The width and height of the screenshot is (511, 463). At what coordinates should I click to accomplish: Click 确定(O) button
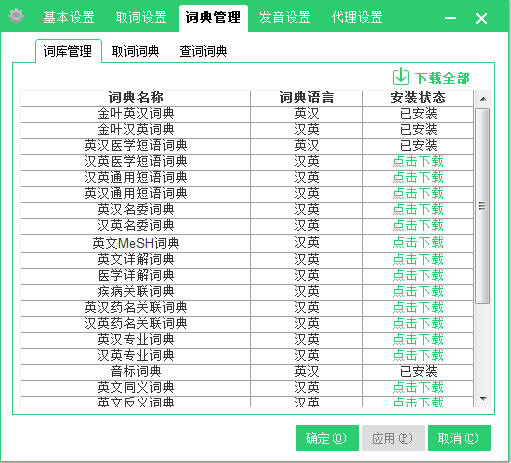coord(327,438)
